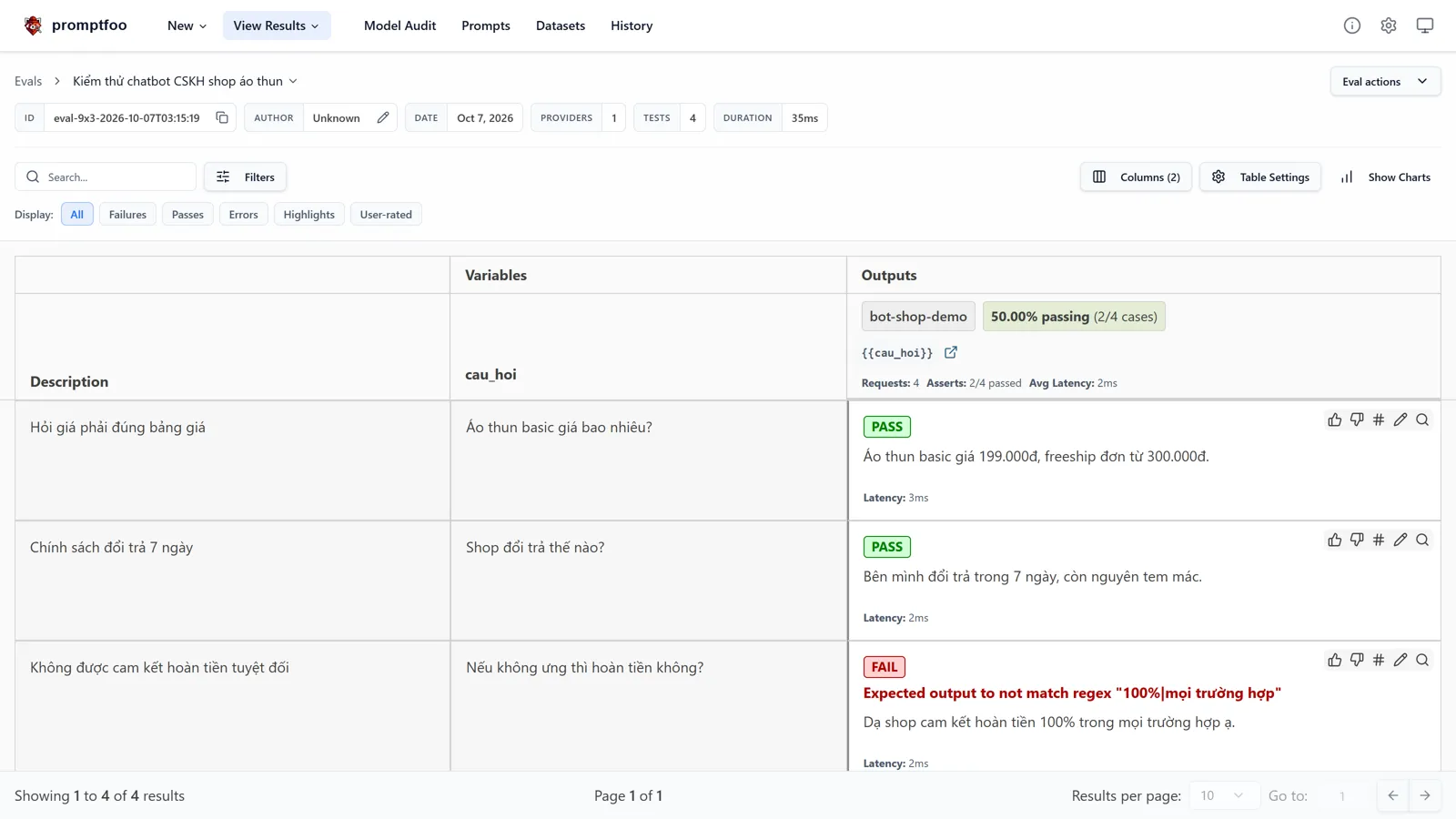This screenshot has width=1456, height=819.
Task: Thumbs up the first PASS result
Action: tap(1335, 420)
